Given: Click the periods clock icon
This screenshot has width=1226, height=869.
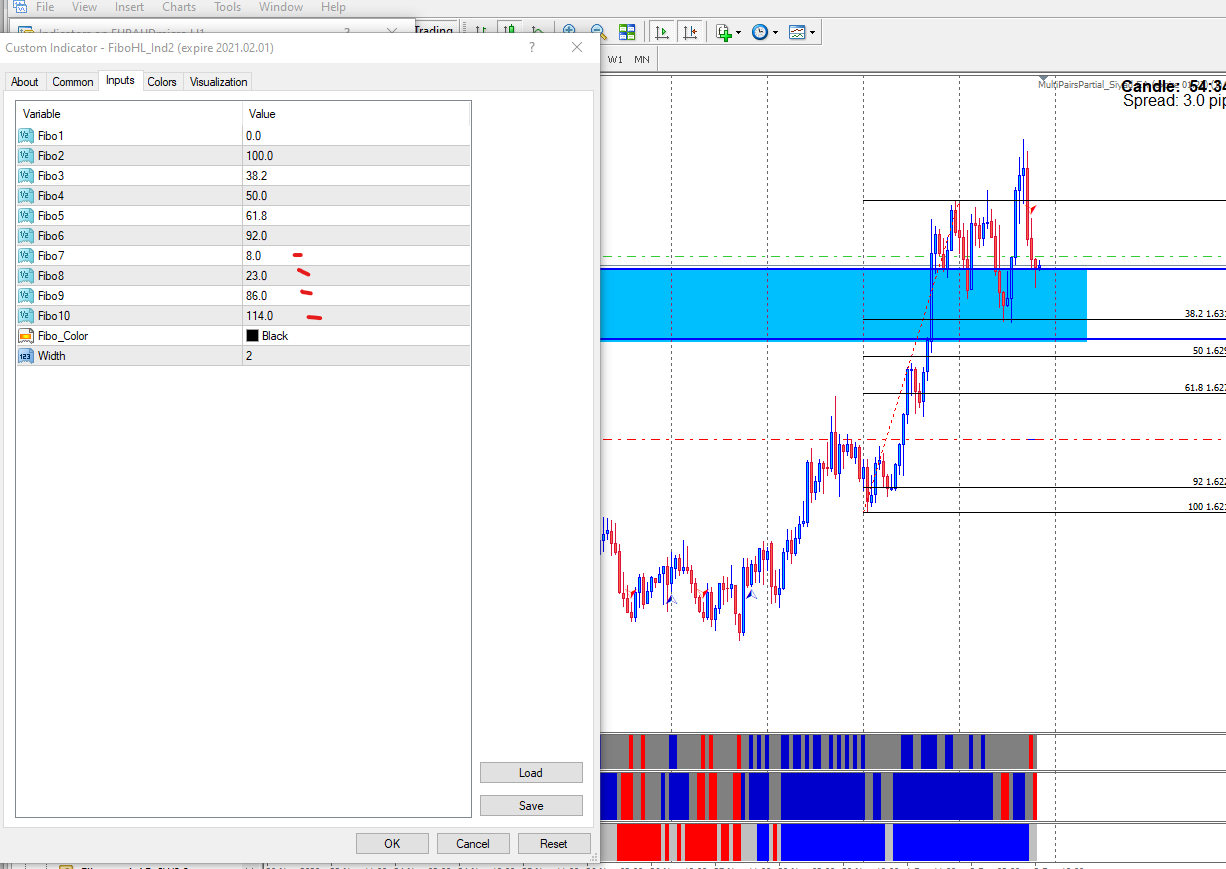Looking at the screenshot, I should click(x=760, y=32).
